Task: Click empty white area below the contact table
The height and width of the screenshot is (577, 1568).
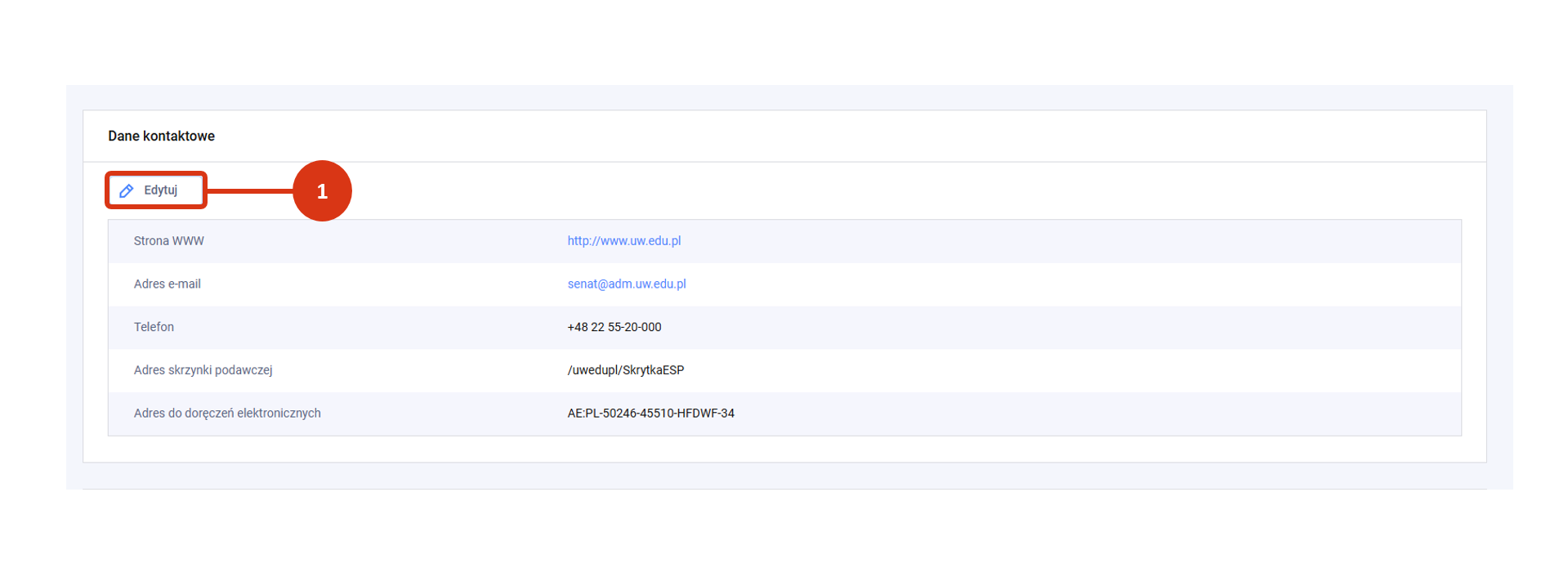Action: click(784, 449)
